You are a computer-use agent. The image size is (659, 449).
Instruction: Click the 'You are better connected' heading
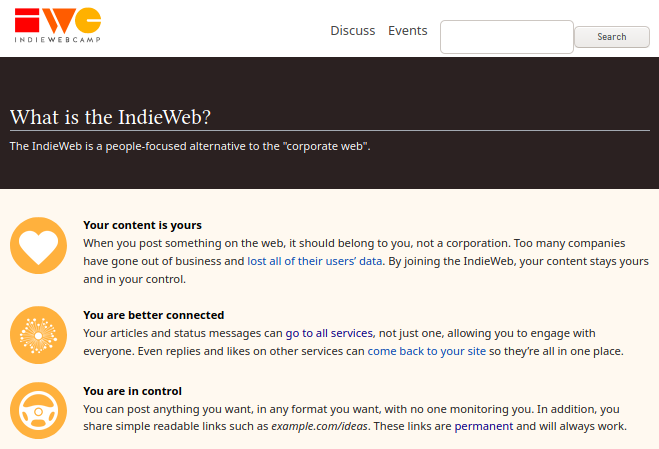[153, 315]
